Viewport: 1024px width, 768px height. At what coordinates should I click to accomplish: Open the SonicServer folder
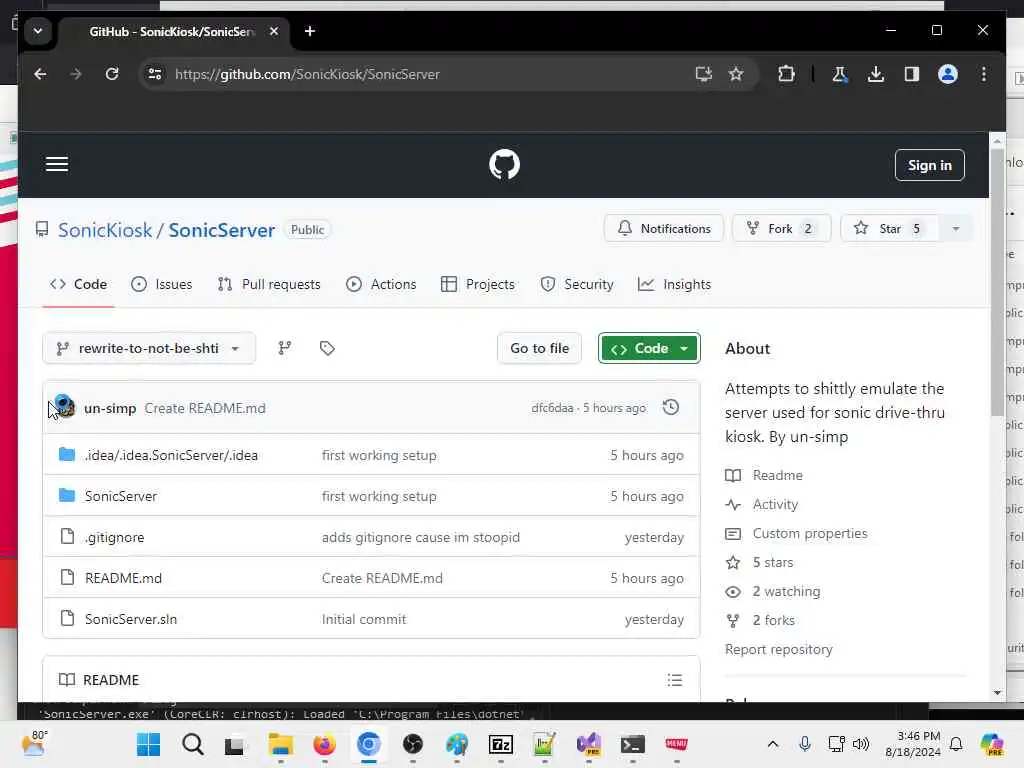pos(121,496)
